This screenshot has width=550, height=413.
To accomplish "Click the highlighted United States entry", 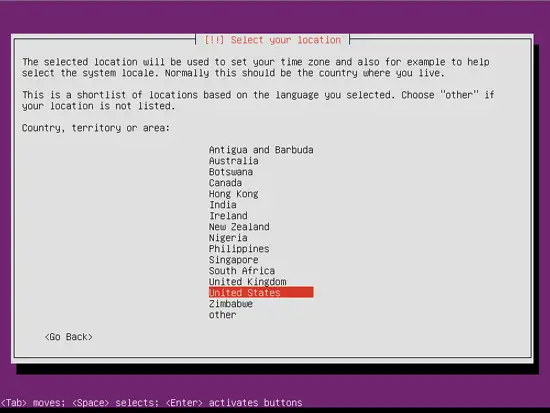I will (x=261, y=292).
